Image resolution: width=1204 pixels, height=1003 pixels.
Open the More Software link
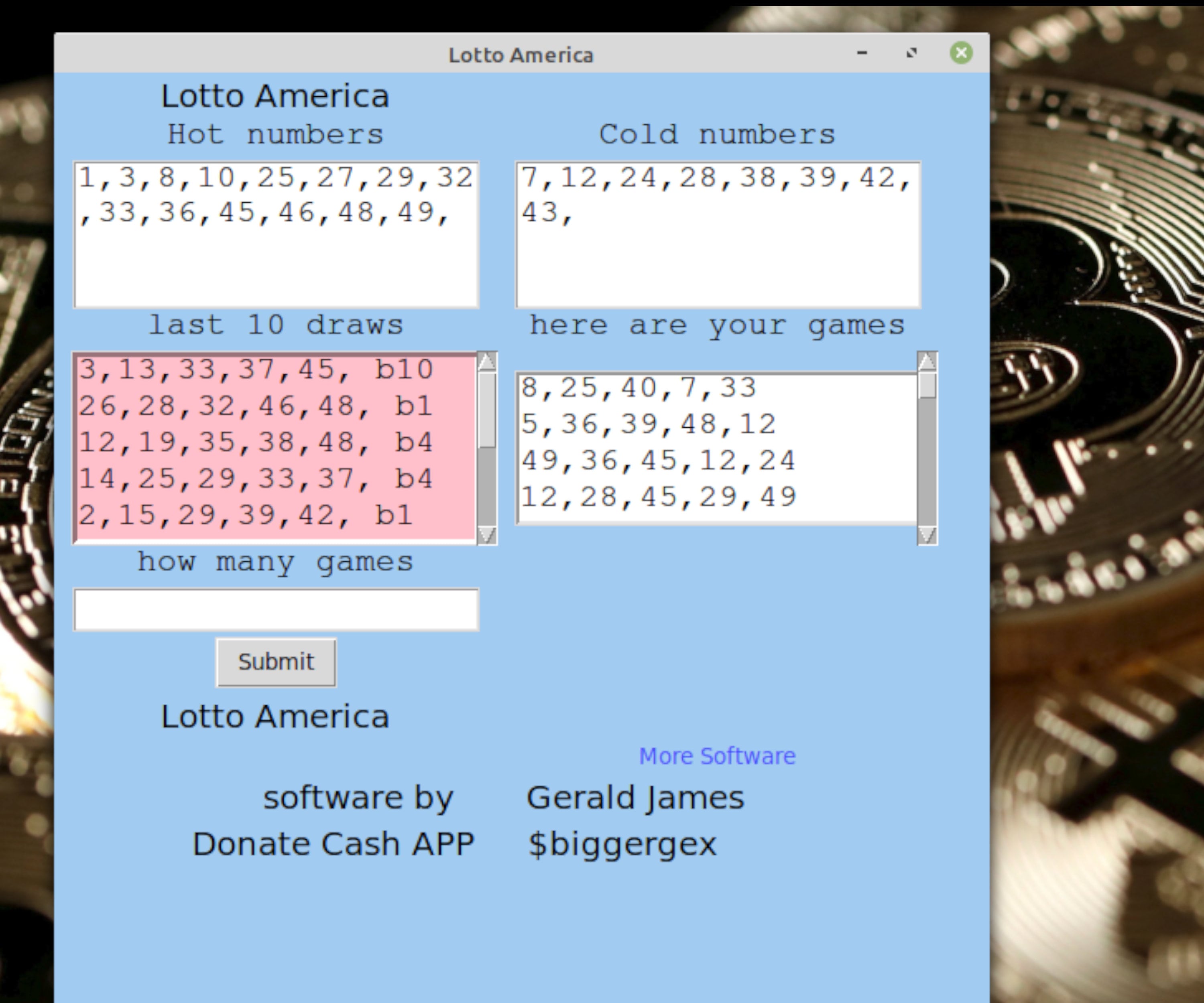click(717, 756)
